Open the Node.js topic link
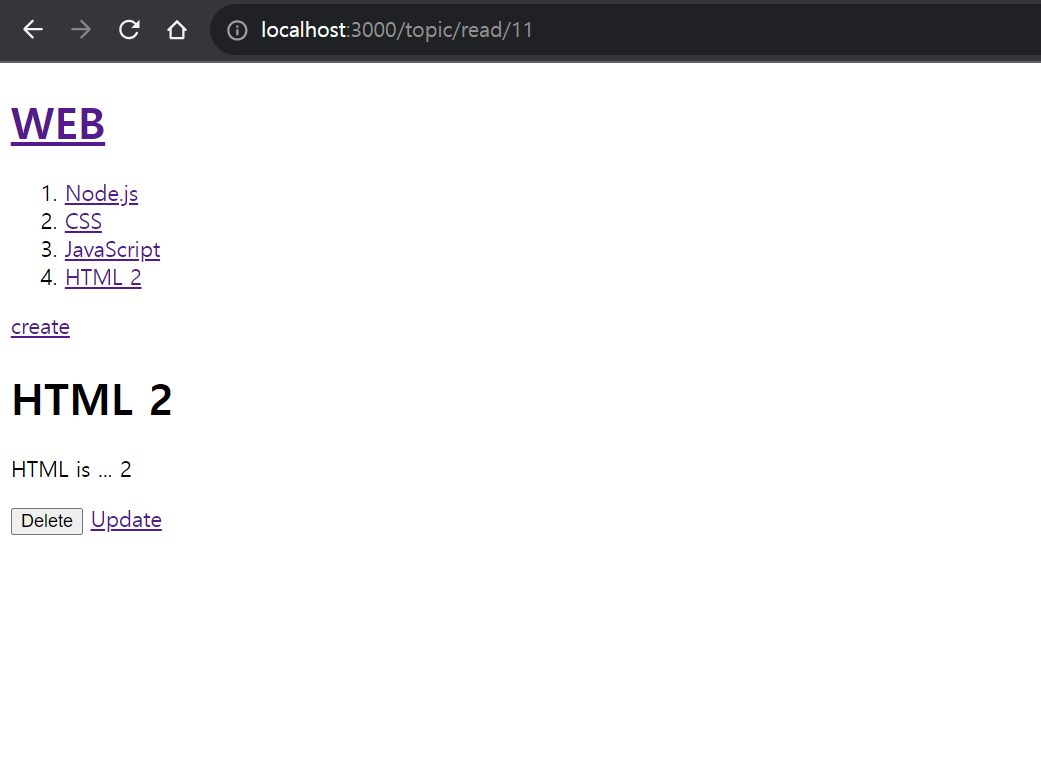The image size is (1041, 782). (102, 194)
